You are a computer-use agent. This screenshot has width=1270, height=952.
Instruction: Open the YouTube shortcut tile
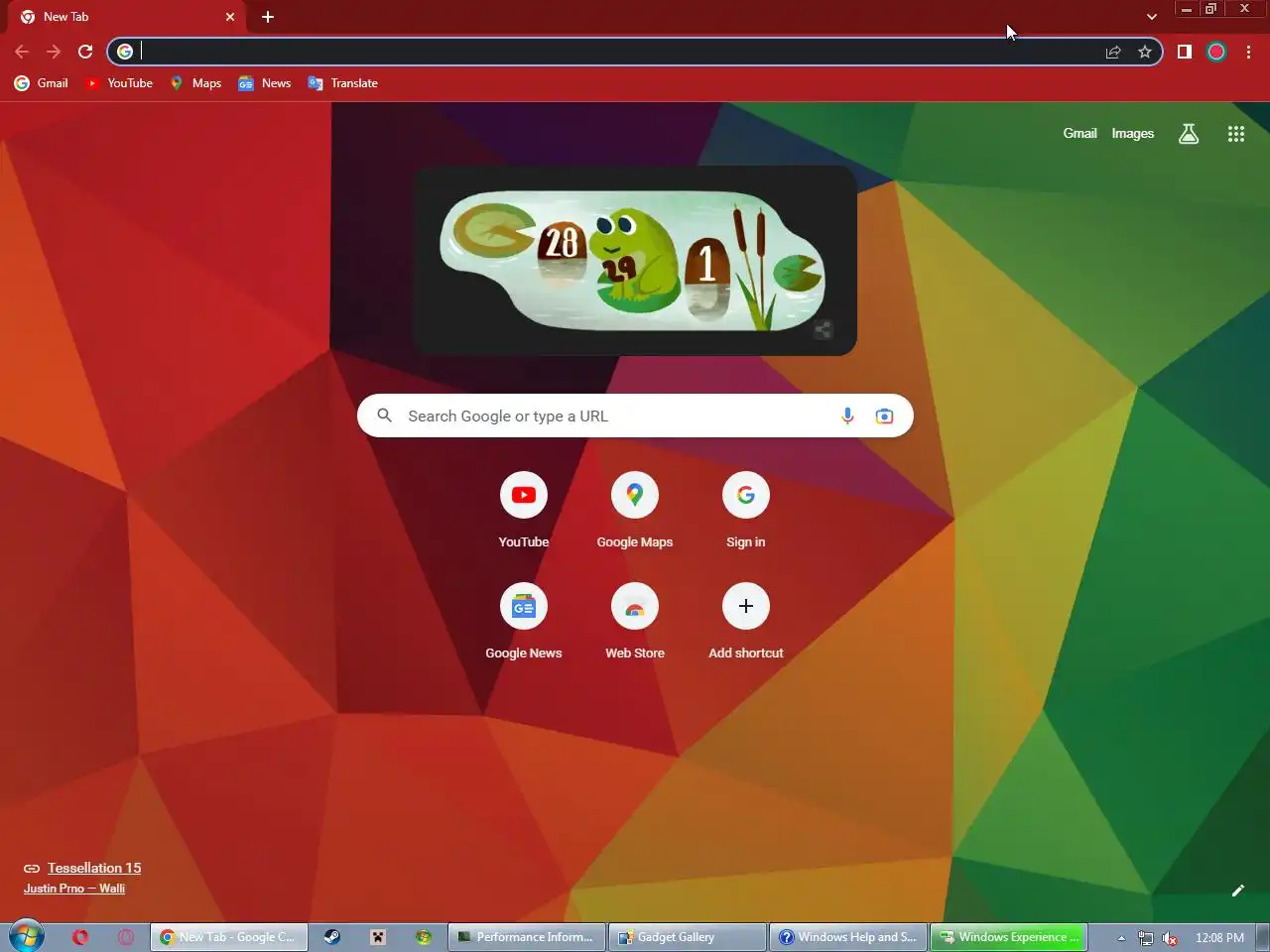click(x=524, y=511)
